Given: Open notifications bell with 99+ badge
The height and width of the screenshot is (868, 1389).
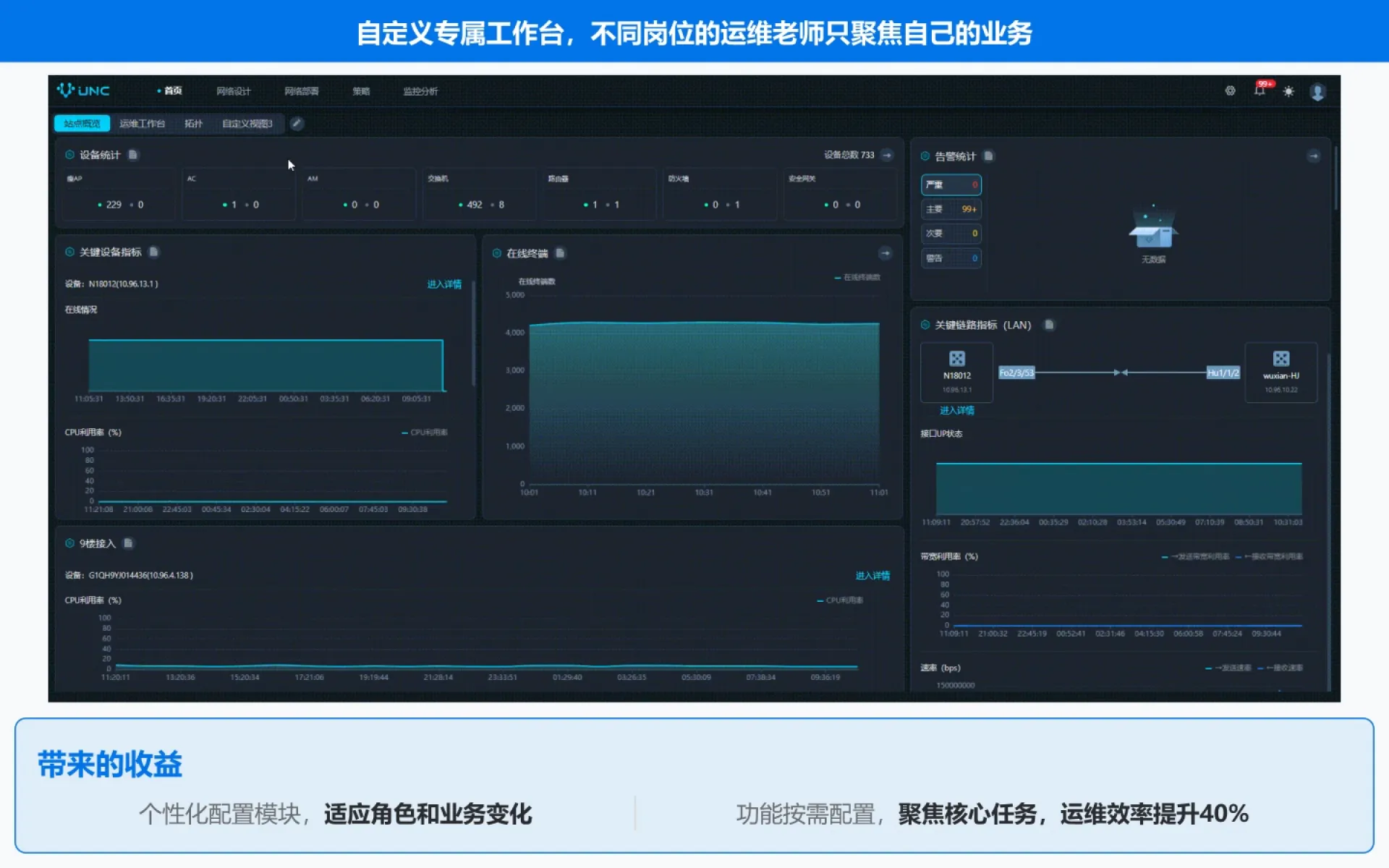Looking at the screenshot, I should click(1261, 90).
